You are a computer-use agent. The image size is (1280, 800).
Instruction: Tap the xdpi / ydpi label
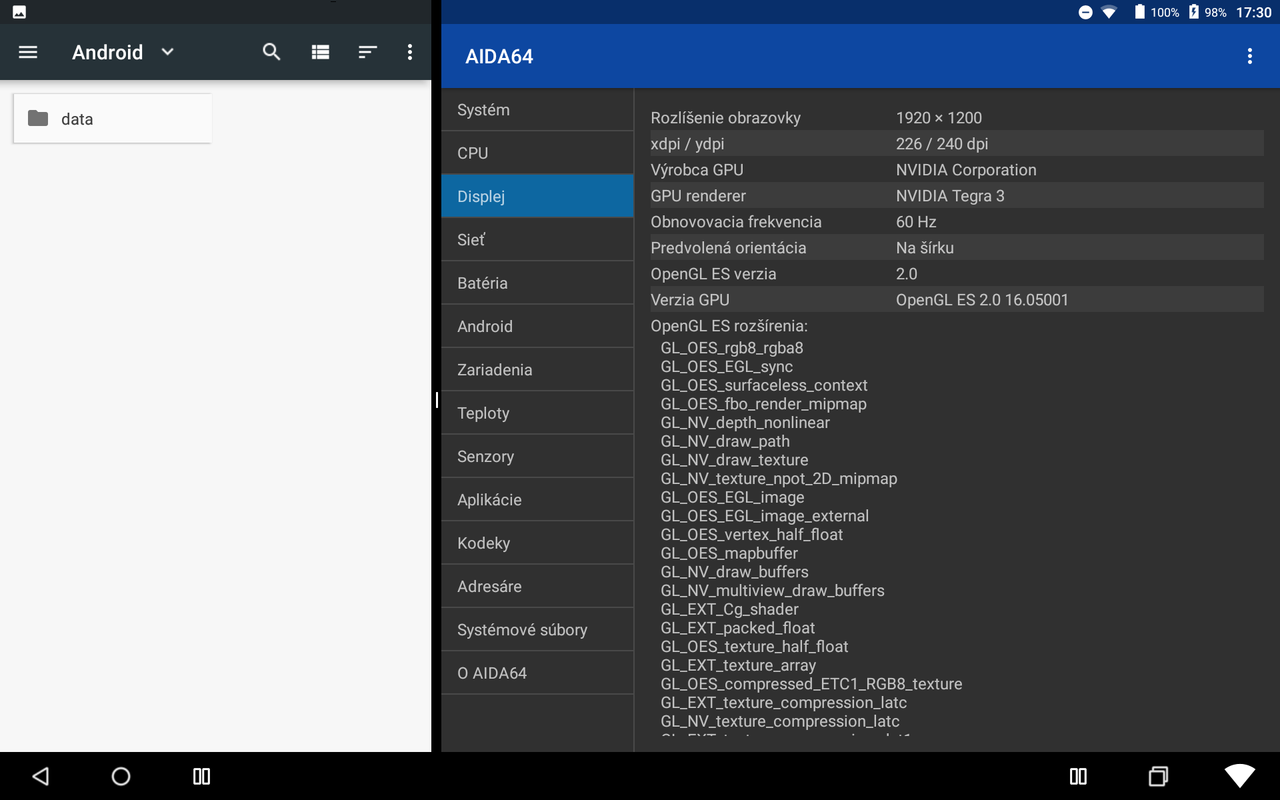688,144
